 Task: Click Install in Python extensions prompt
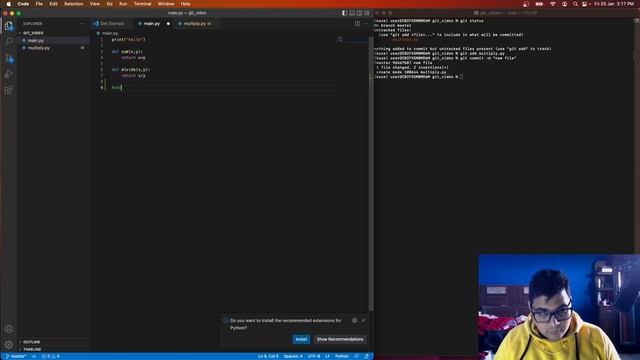301,339
